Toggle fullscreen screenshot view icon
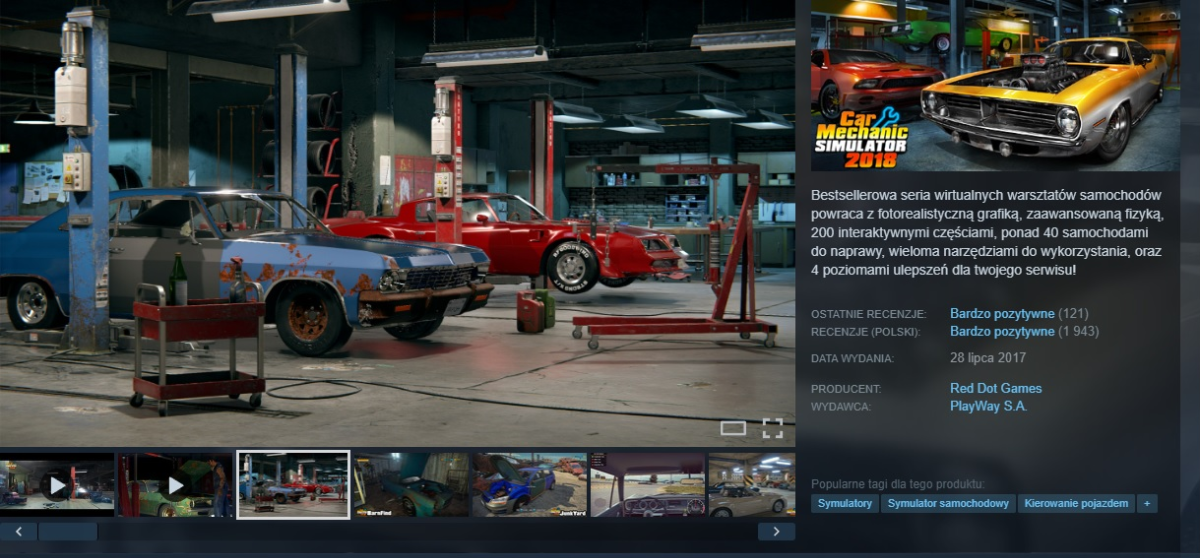This screenshot has height=558, width=1200. click(x=772, y=428)
